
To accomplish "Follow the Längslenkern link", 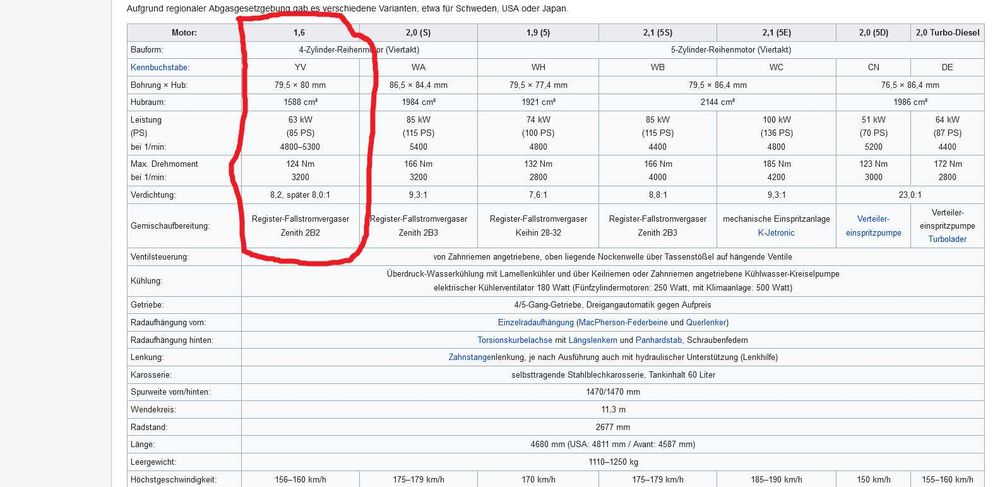I will tap(594, 340).
